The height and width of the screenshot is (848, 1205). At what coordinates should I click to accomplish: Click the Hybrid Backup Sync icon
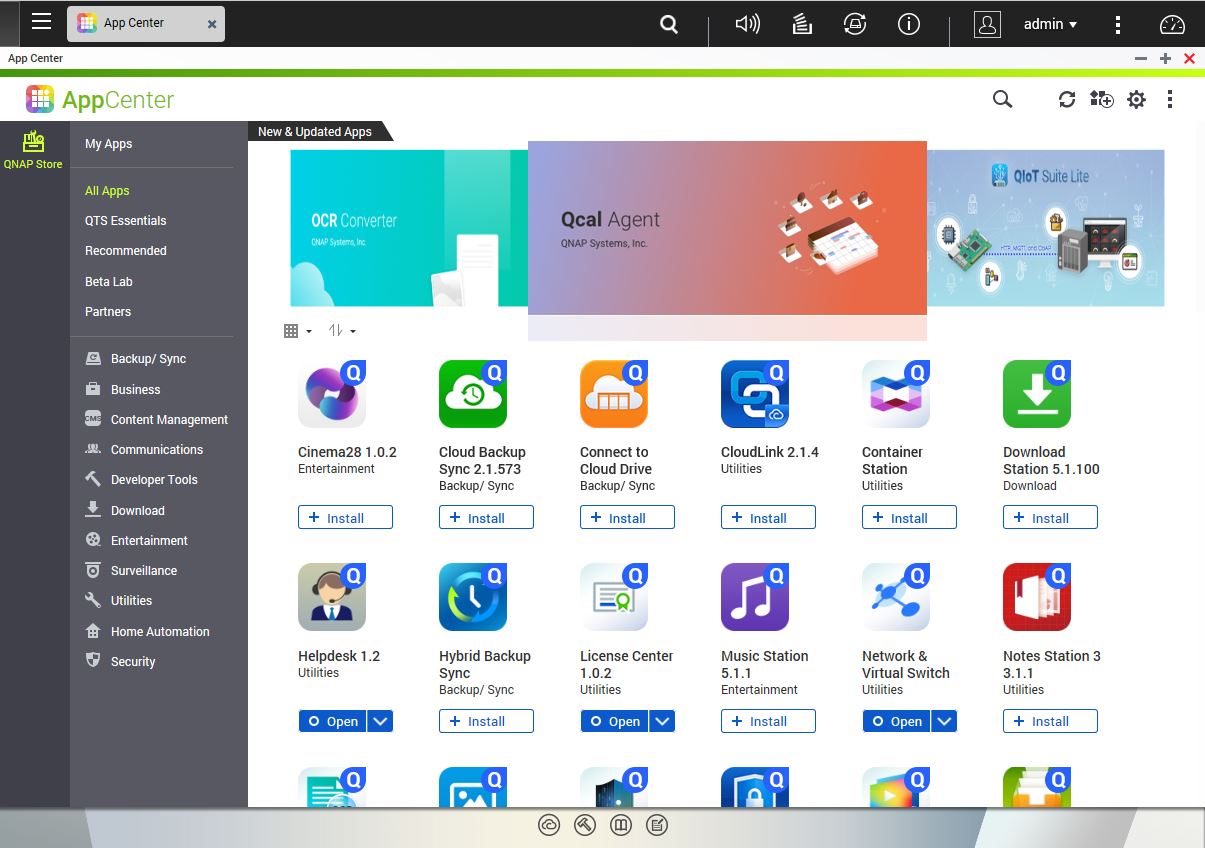pos(473,597)
